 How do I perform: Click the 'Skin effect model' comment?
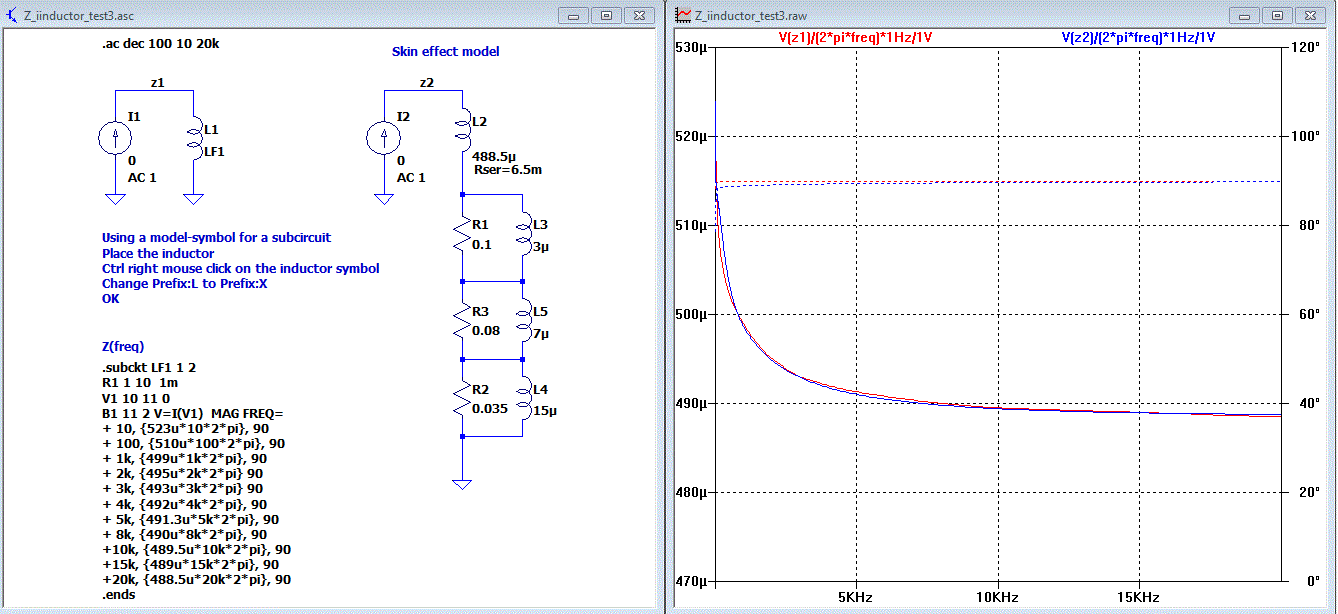445,51
